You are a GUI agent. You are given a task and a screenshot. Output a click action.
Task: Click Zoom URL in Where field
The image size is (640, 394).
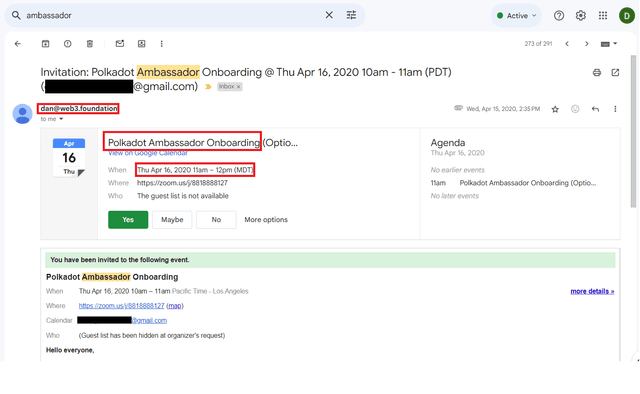(x=182, y=183)
